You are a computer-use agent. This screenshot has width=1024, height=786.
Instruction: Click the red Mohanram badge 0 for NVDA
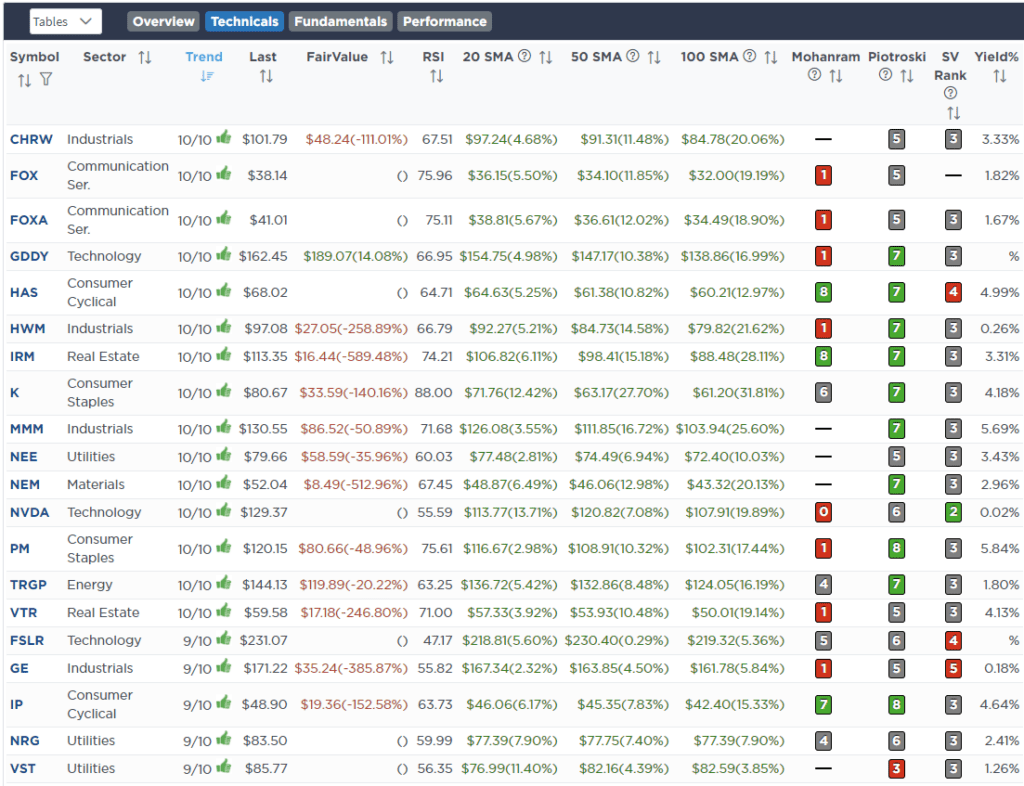click(x=824, y=512)
